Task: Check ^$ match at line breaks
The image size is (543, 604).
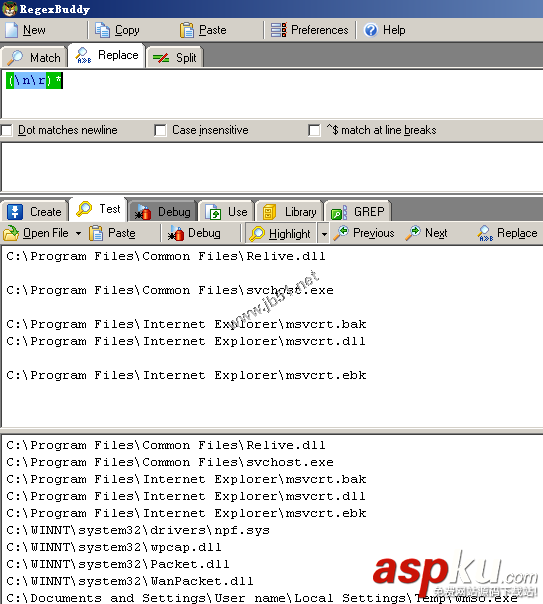Action: point(314,130)
